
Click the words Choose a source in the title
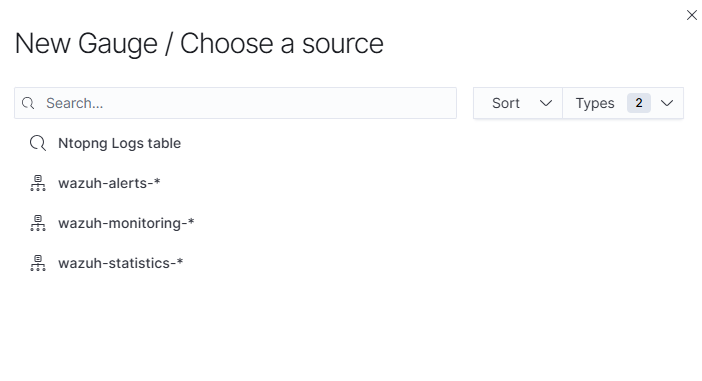[x=282, y=43]
